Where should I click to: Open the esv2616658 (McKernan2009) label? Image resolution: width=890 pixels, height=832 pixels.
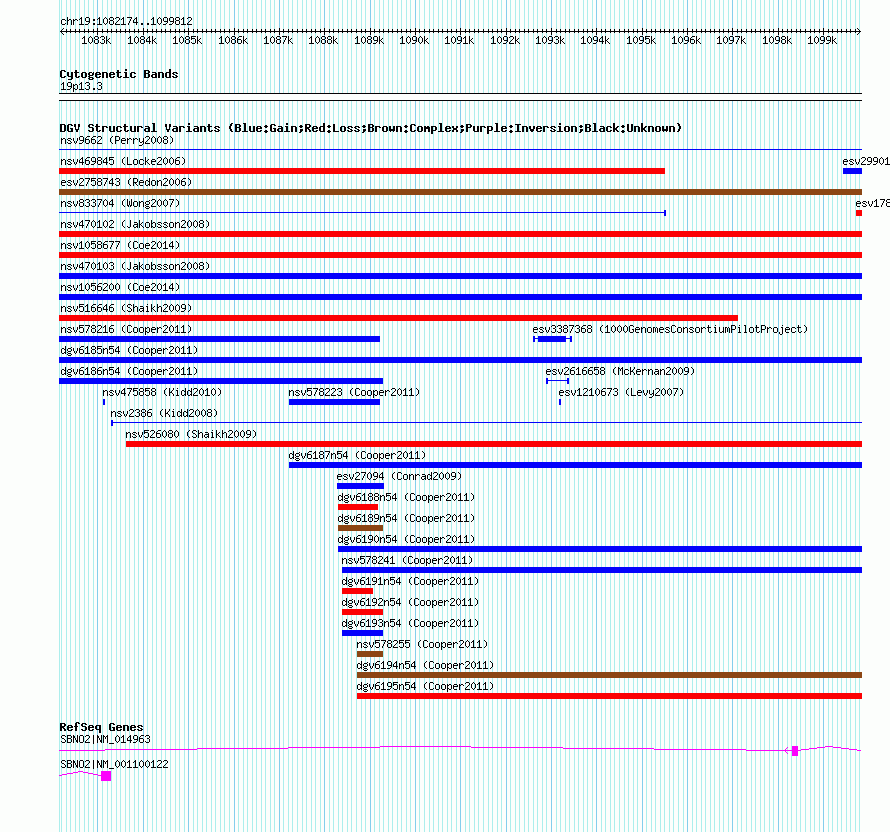620,371
